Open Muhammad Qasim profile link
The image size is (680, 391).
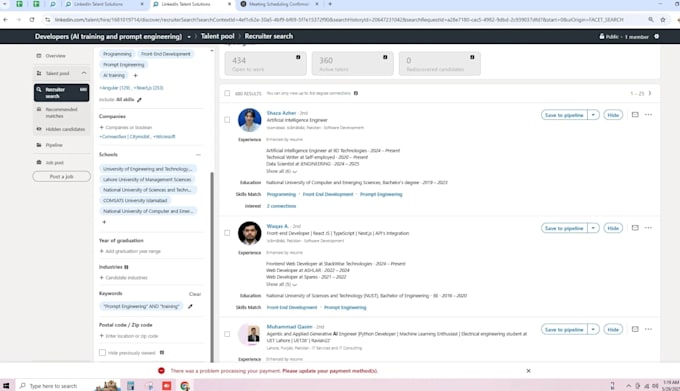coord(289,327)
